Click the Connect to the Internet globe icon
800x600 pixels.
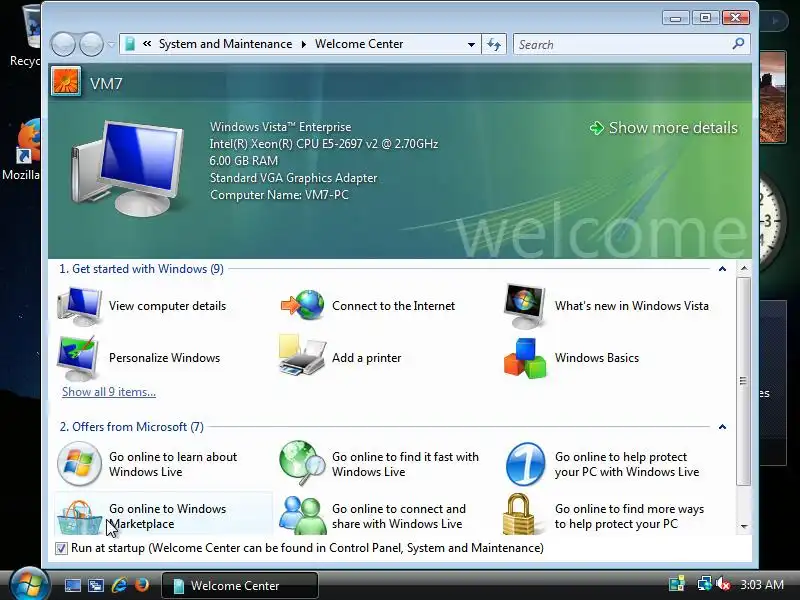pos(303,305)
